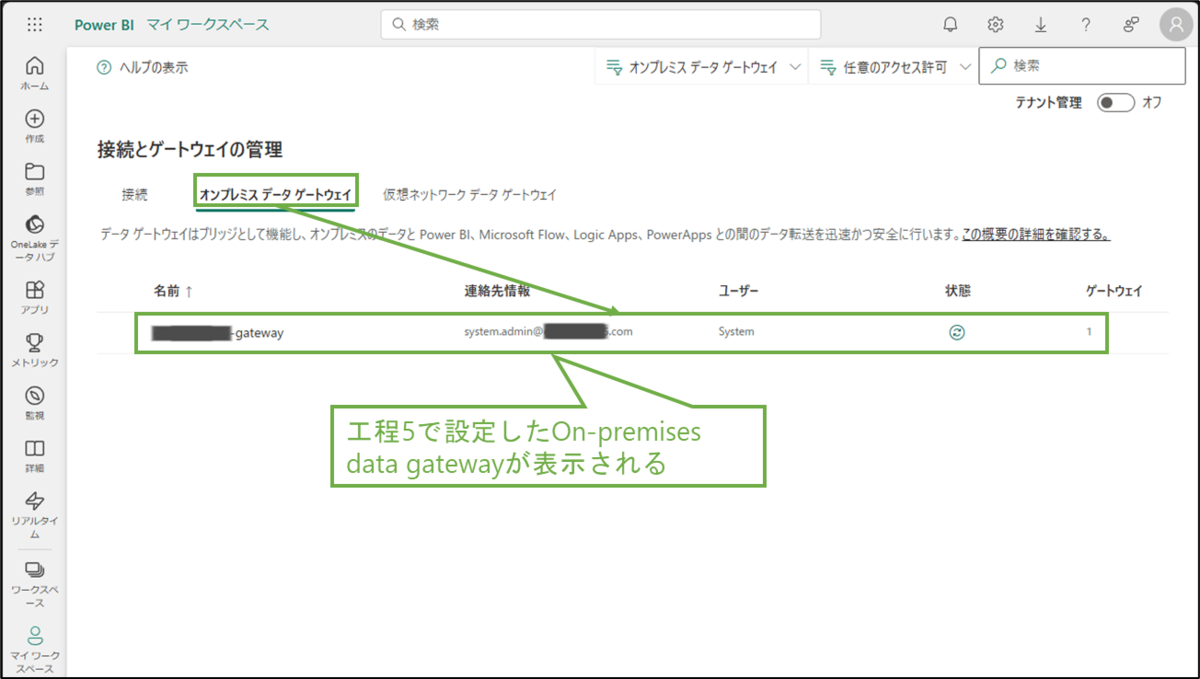Open the Real-Time (リアルタイム) sidebar icon
The image size is (1200, 679).
(34, 514)
